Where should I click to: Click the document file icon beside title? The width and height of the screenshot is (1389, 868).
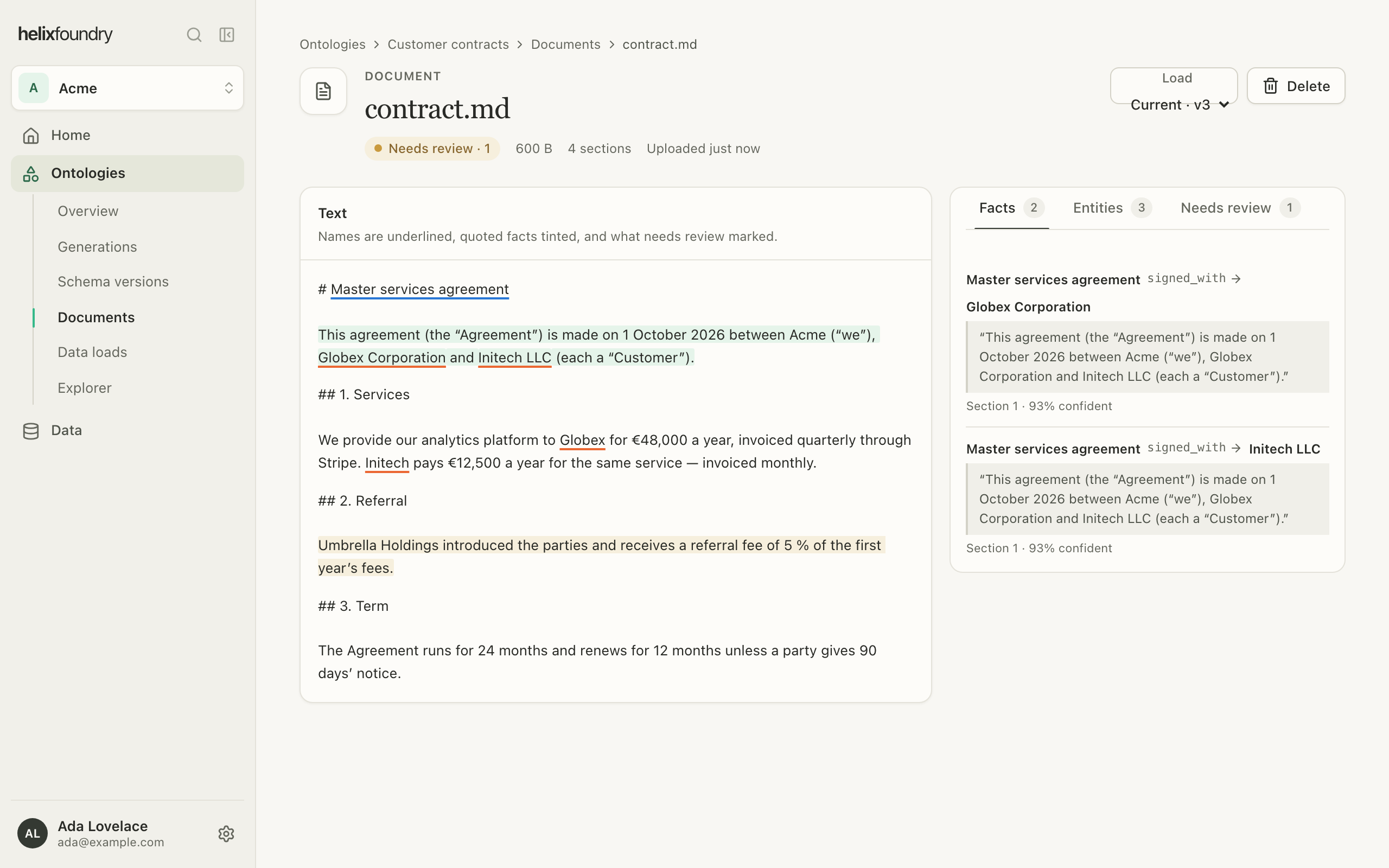point(323,91)
